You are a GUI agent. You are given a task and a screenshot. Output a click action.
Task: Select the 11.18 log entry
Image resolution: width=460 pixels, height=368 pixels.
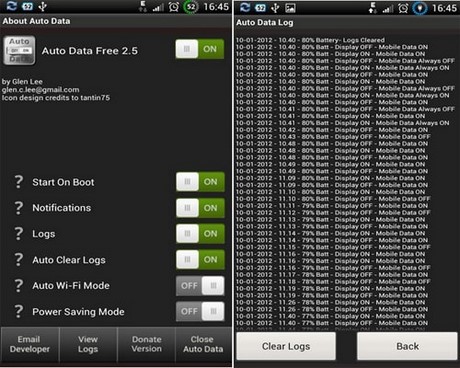tap(333, 281)
